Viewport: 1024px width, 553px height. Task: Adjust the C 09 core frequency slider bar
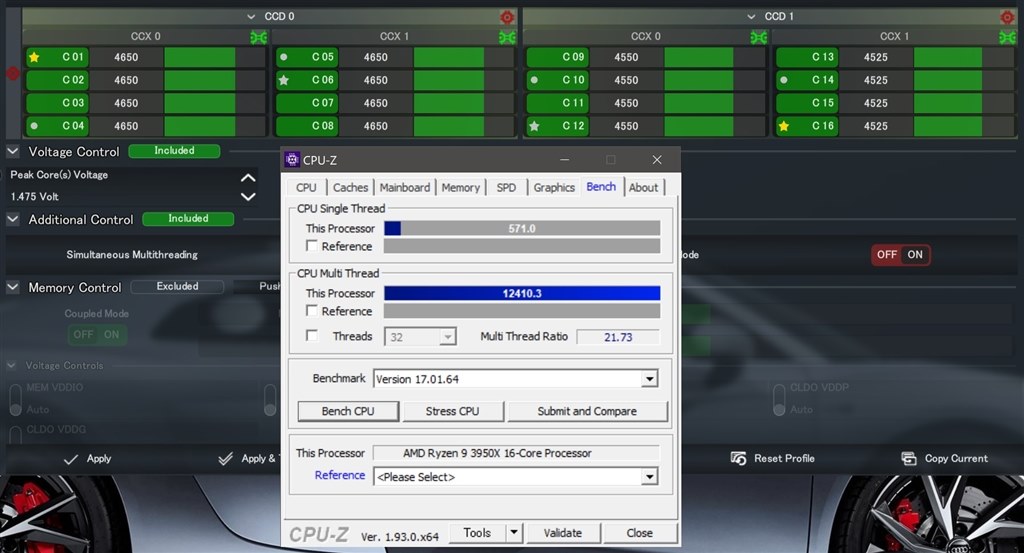click(x=714, y=57)
